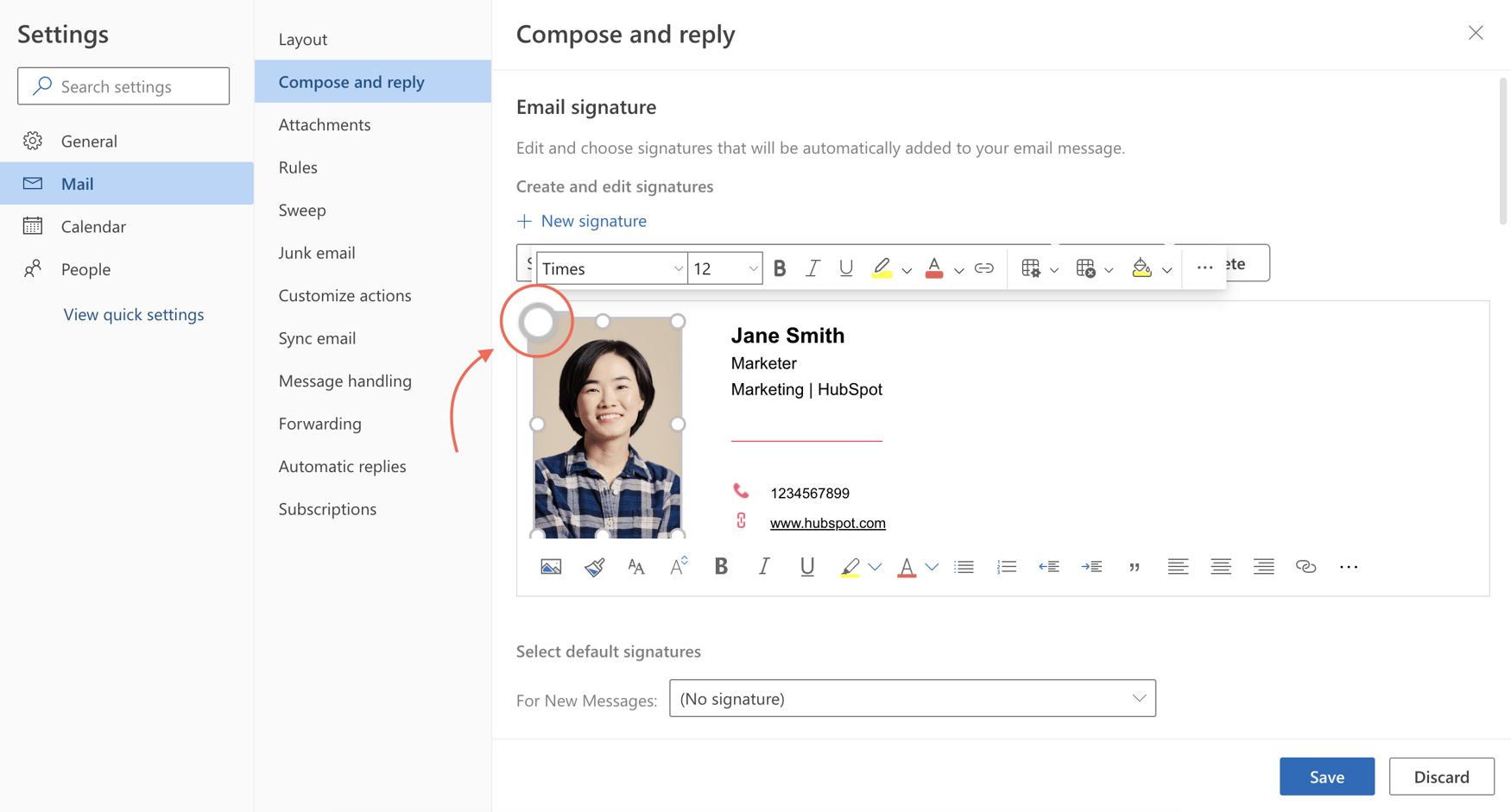Open Attachments settings
Screen dimensions: 1511x812
click(x=373, y=124)
